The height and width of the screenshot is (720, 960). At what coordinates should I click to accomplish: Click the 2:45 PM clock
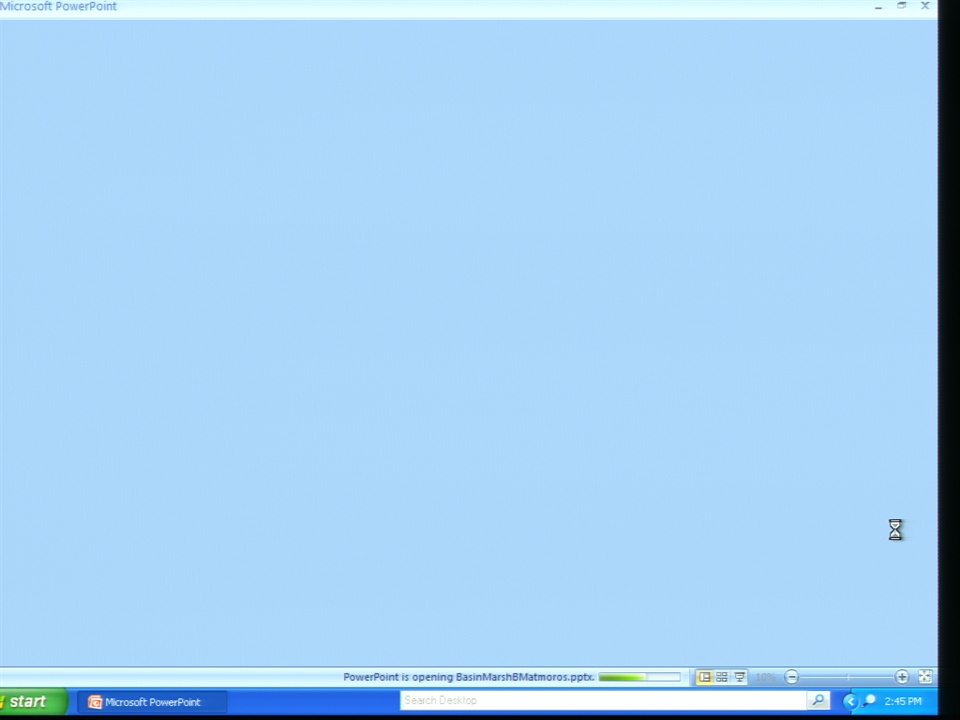click(x=902, y=702)
